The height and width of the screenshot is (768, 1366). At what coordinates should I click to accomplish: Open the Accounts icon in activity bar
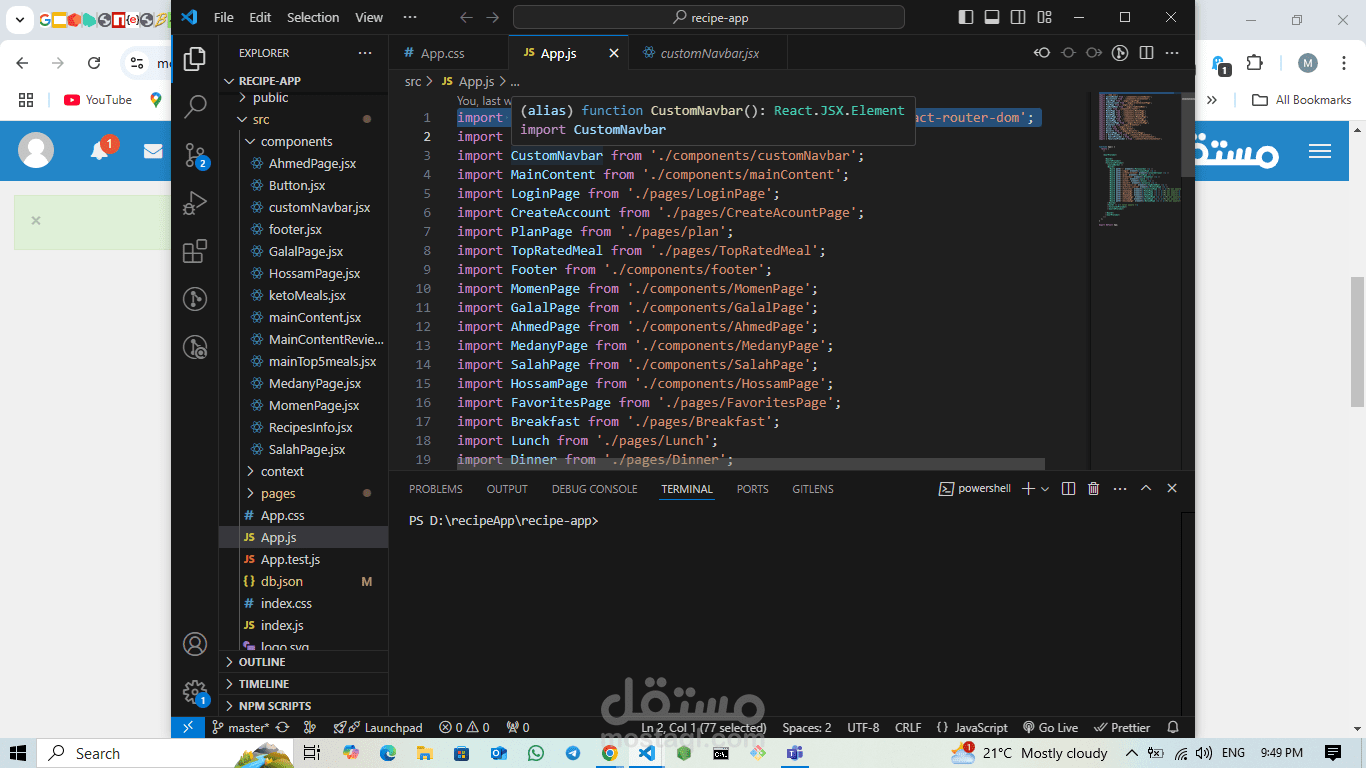coord(195,644)
